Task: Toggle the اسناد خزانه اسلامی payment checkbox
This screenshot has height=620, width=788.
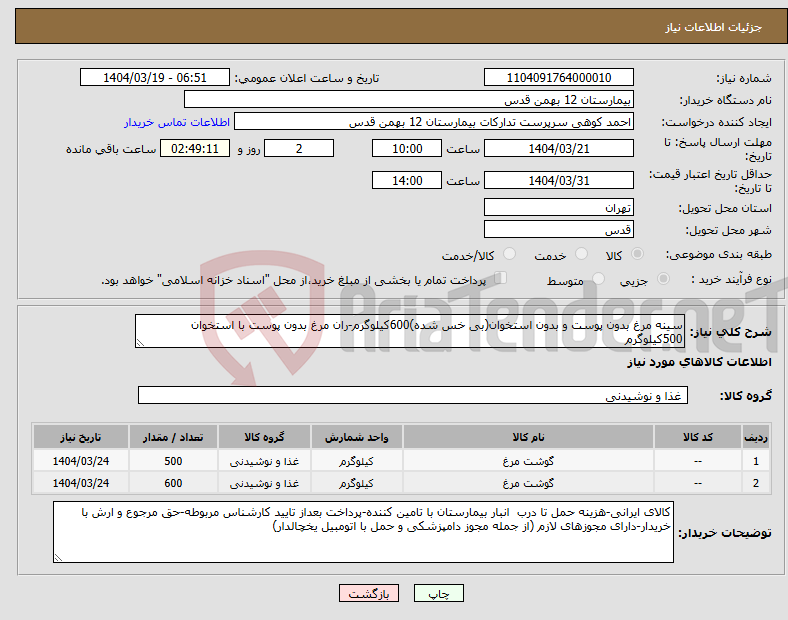Action: (x=501, y=277)
